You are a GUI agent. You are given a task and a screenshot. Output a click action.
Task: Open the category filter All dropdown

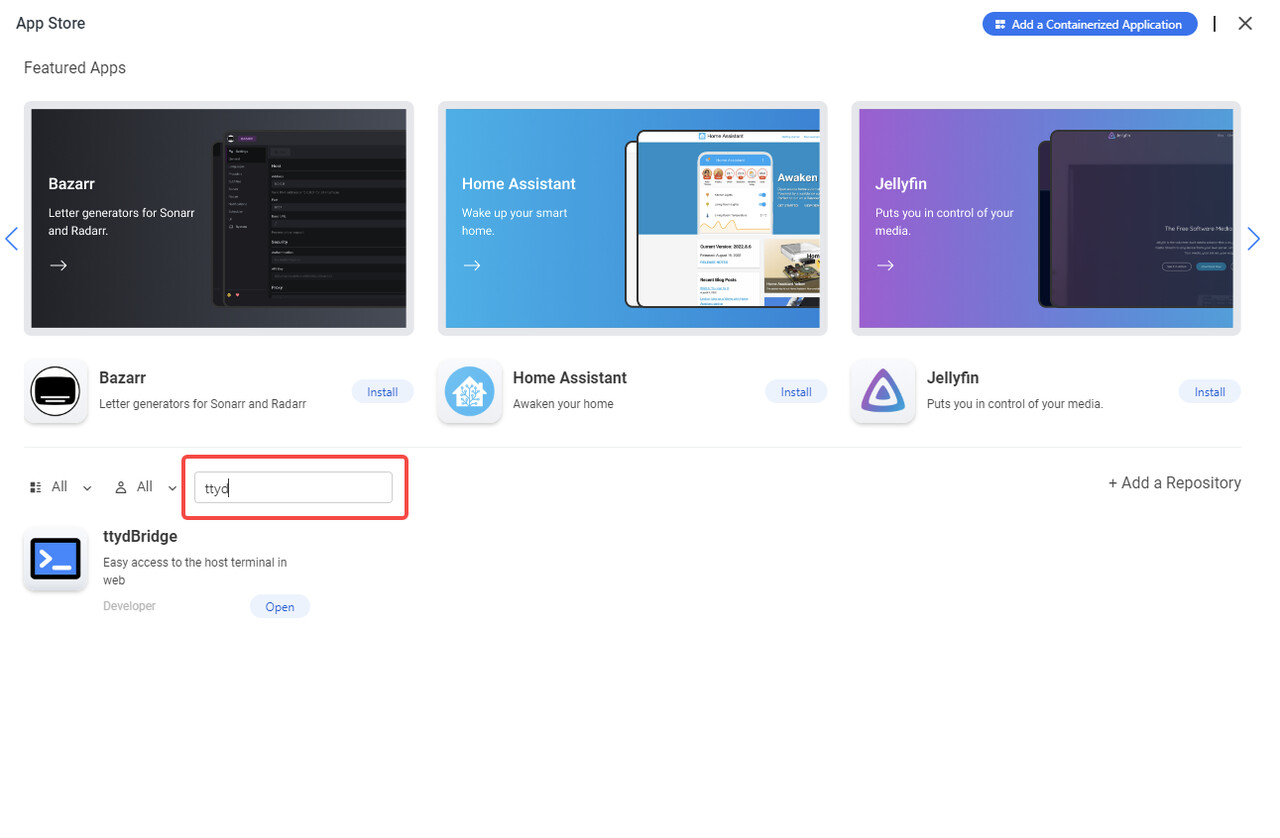pos(61,487)
